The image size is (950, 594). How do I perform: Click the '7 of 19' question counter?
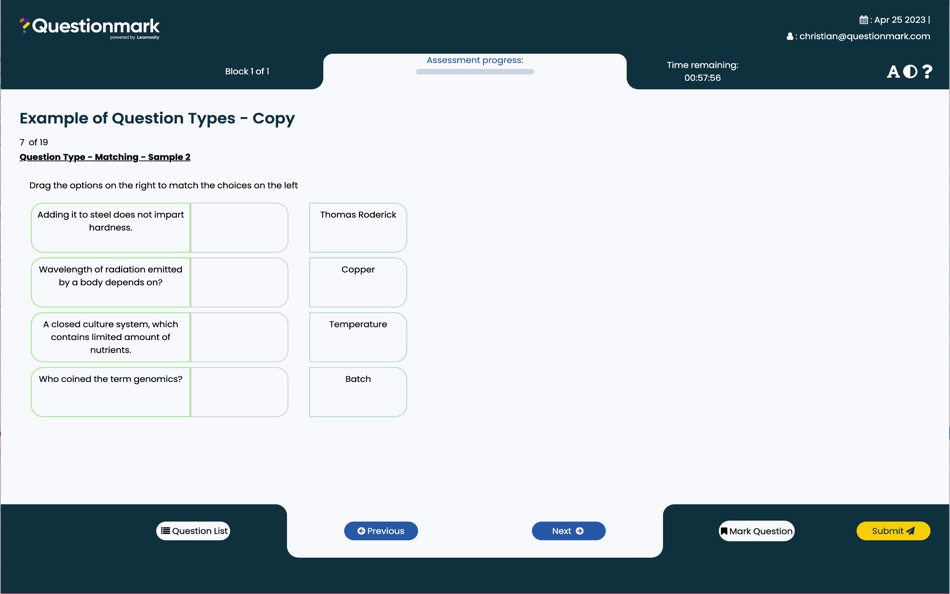[33, 142]
